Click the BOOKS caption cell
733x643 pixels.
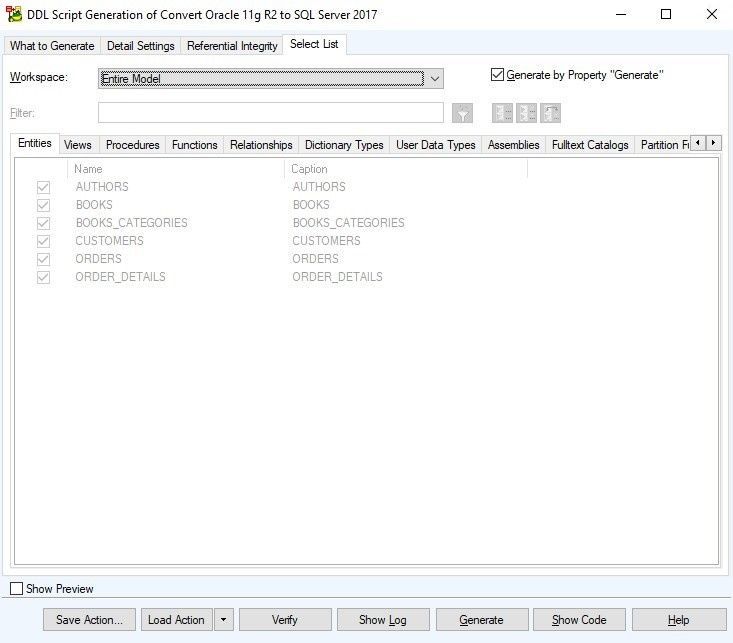311,205
